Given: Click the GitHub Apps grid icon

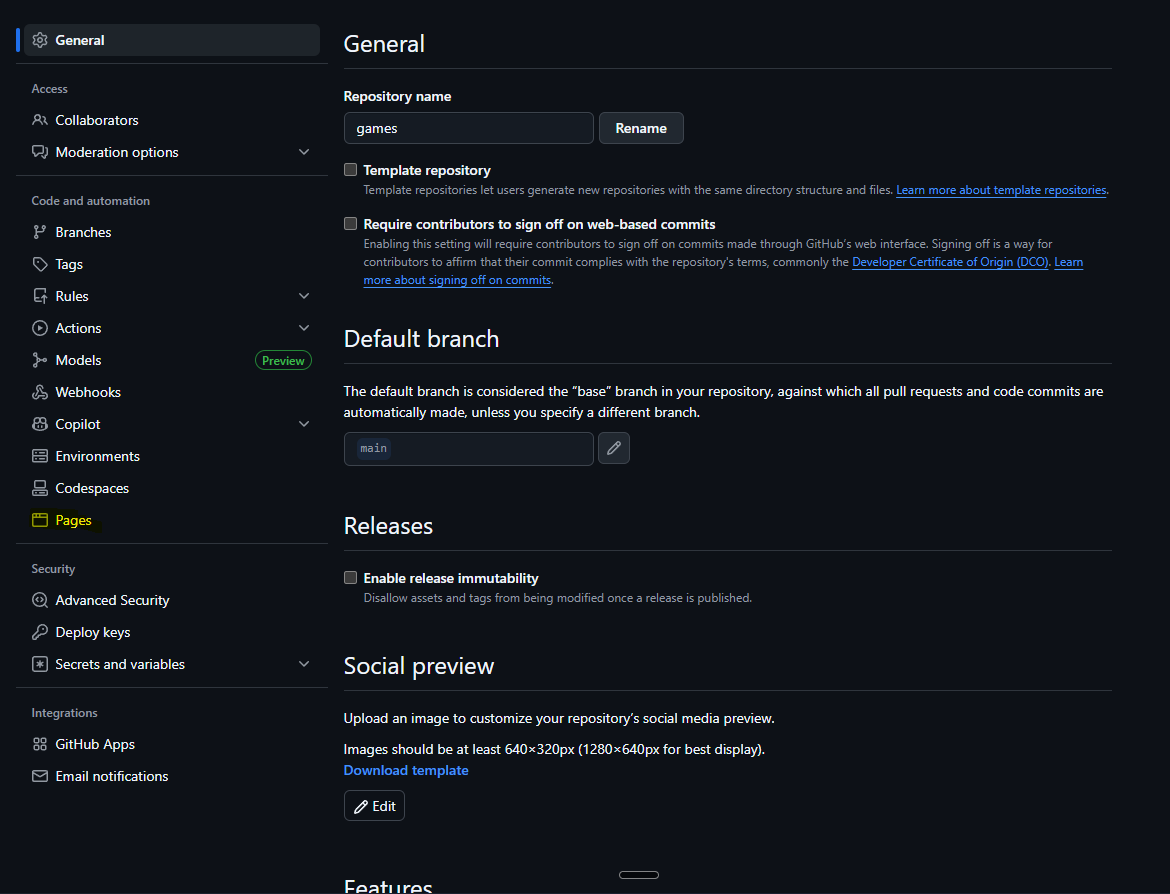Looking at the screenshot, I should click(x=40, y=744).
